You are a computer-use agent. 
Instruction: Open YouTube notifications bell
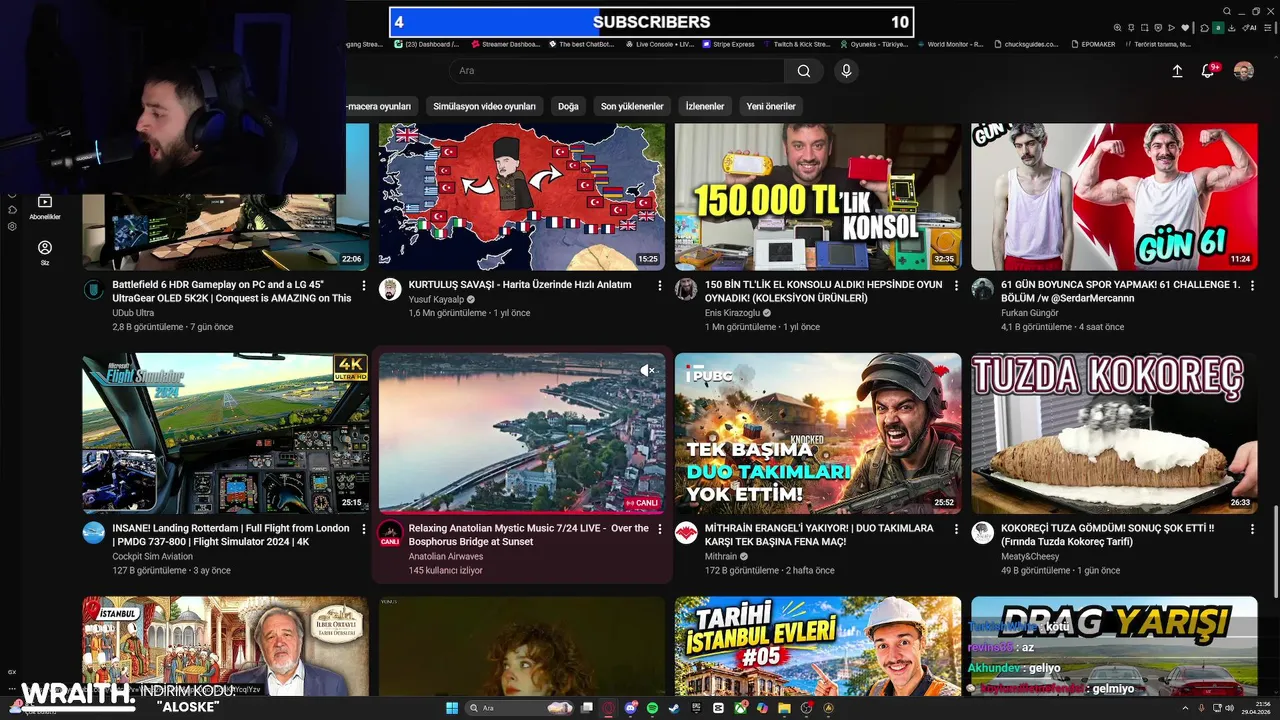pyautogui.click(x=1208, y=71)
